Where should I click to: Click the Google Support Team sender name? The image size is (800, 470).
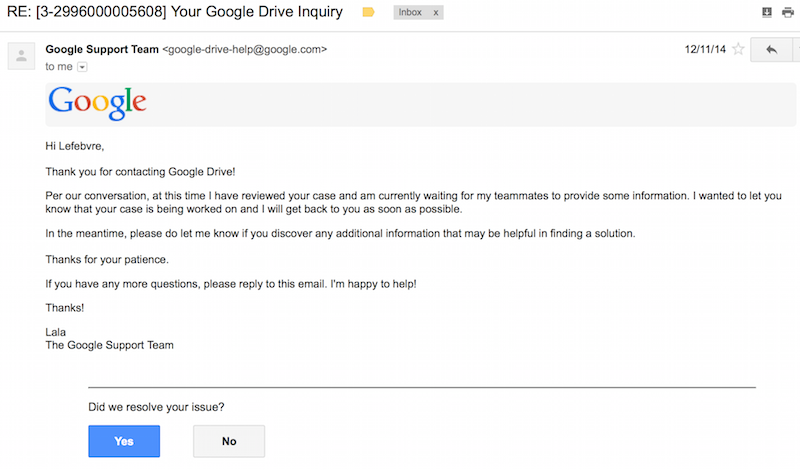click(102, 50)
